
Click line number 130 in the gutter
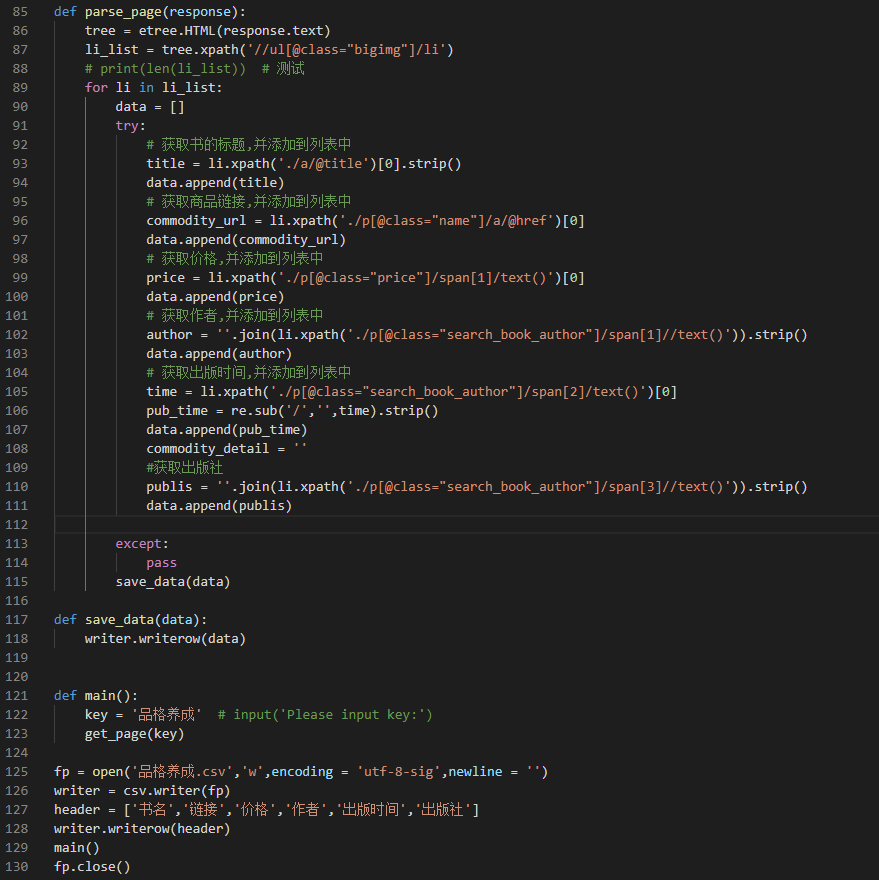[x=16, y=867]
